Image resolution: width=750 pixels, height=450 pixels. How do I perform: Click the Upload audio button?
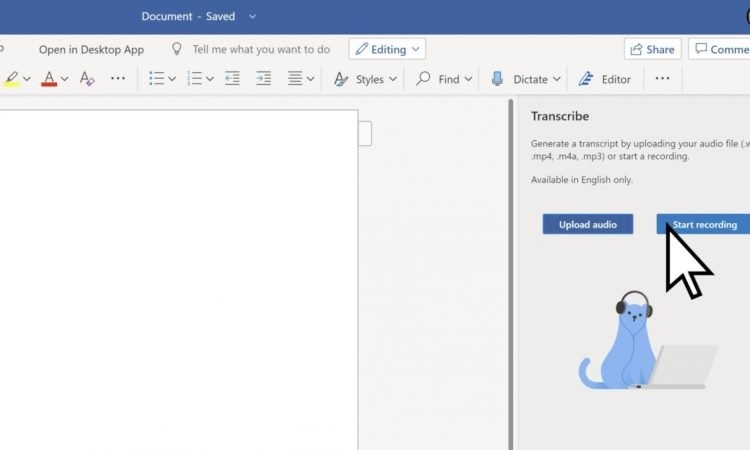pyautogui.click(x=588, y=224)
